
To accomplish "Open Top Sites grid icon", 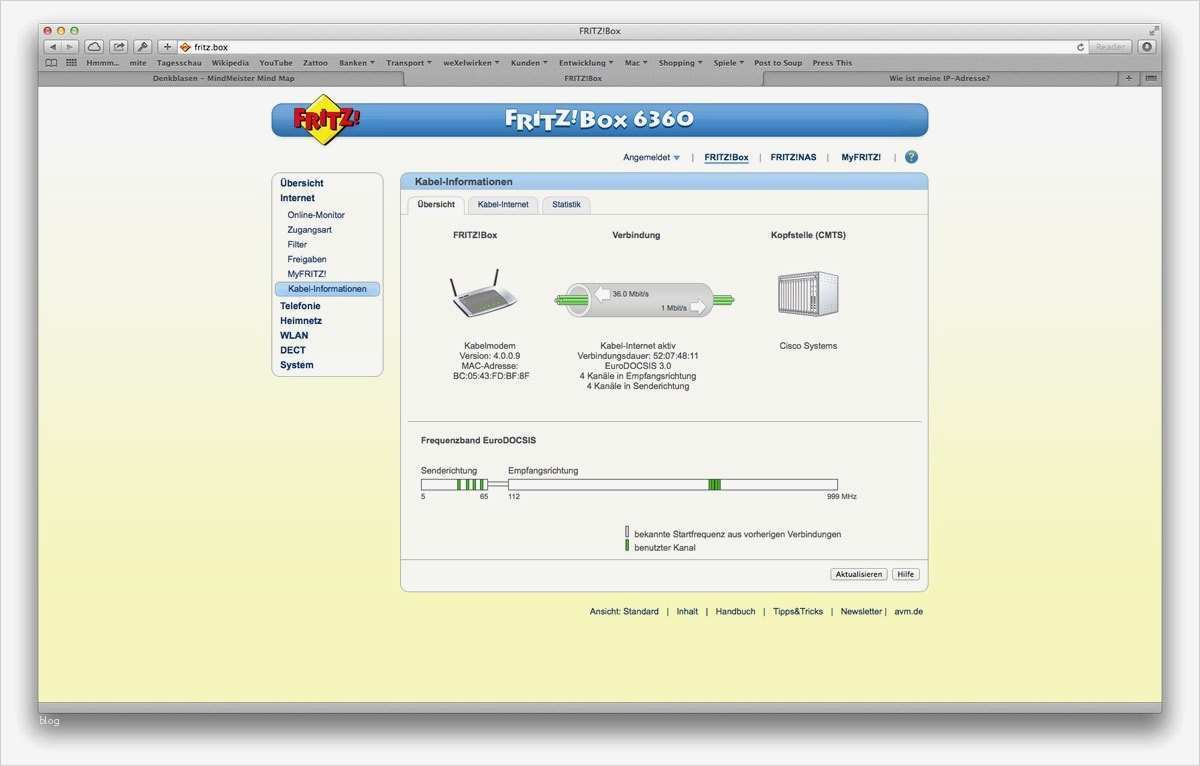I will 72,62.
